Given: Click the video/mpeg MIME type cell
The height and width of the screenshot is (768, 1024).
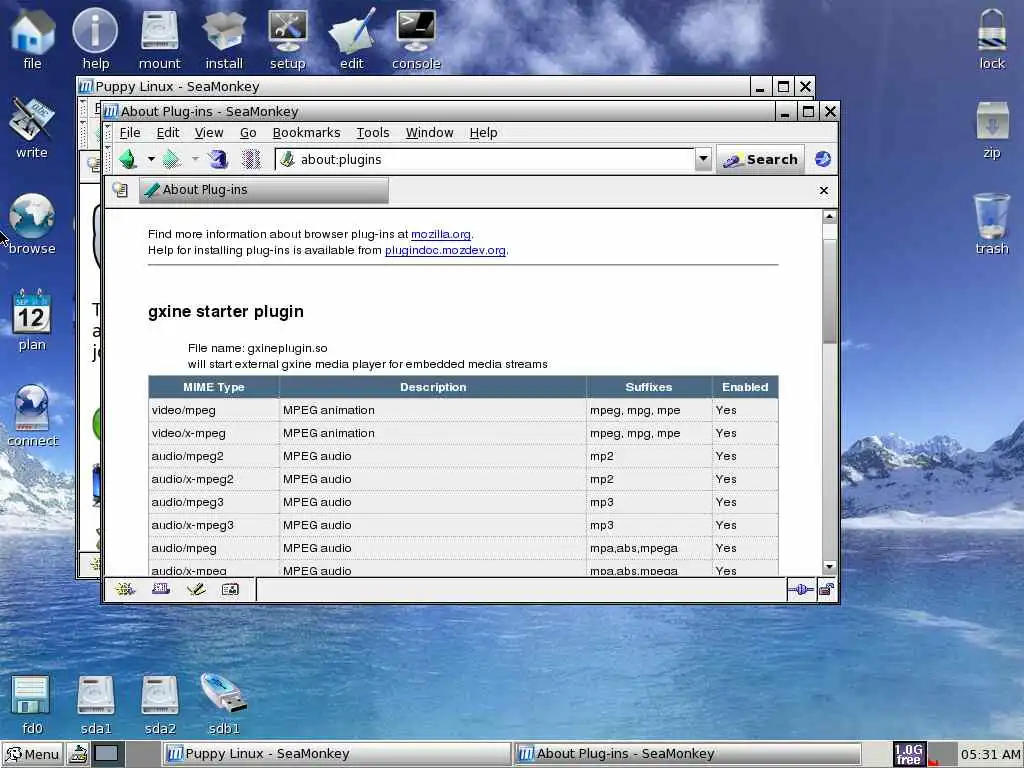Looking at the screenshot, I should (214, 410).
